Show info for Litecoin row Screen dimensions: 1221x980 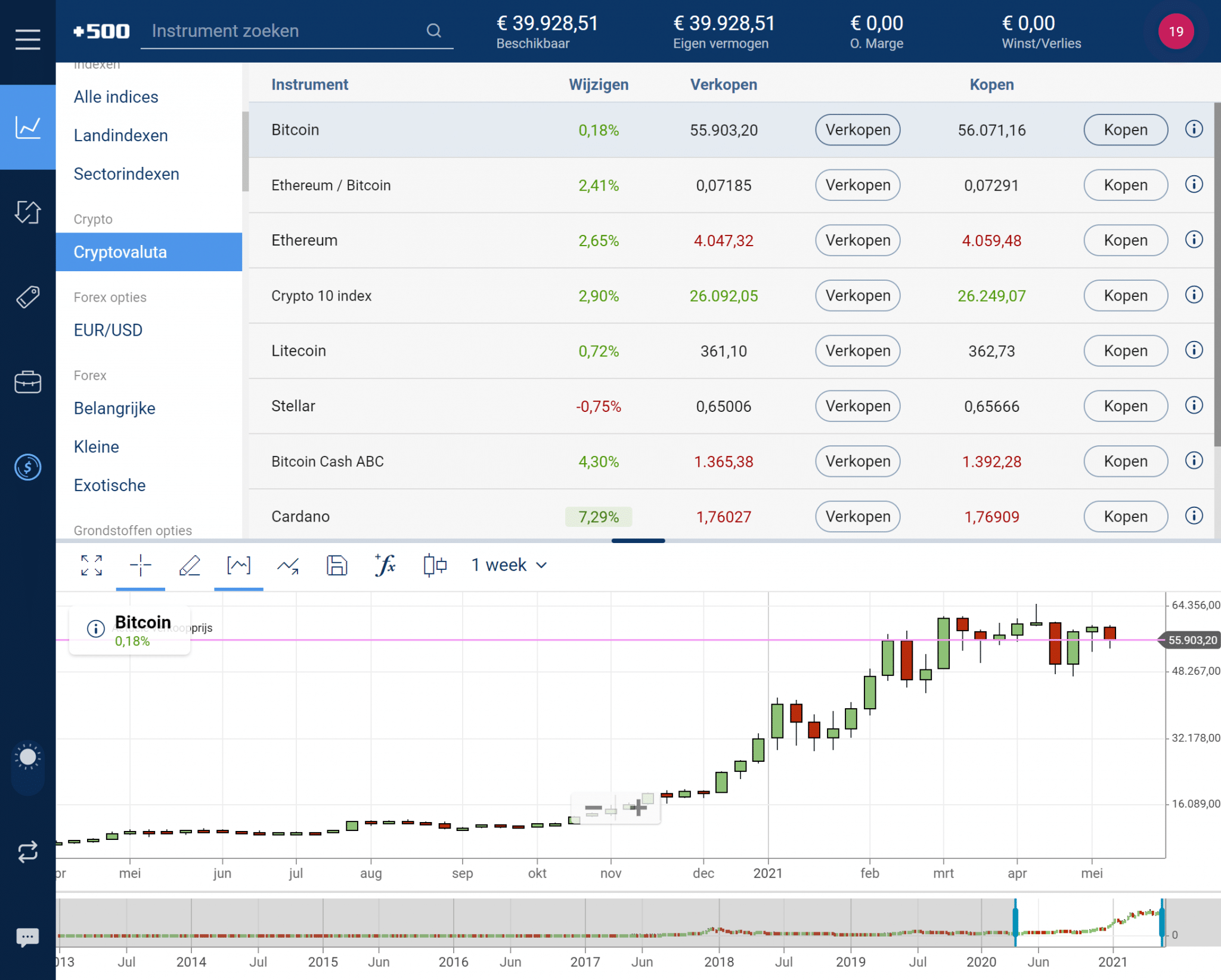(1194, 350)
